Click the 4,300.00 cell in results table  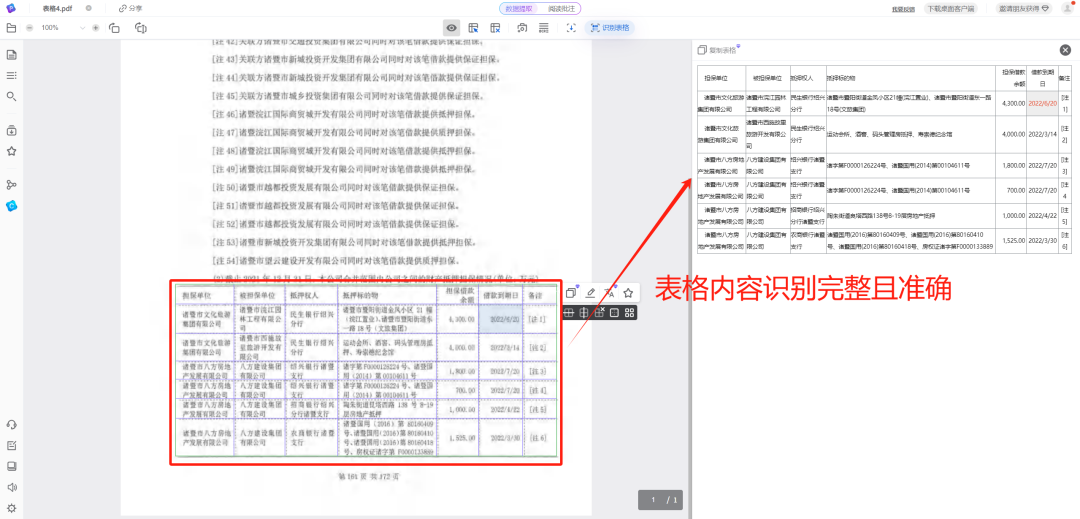pyautogui.click(x=1013, y=103)
